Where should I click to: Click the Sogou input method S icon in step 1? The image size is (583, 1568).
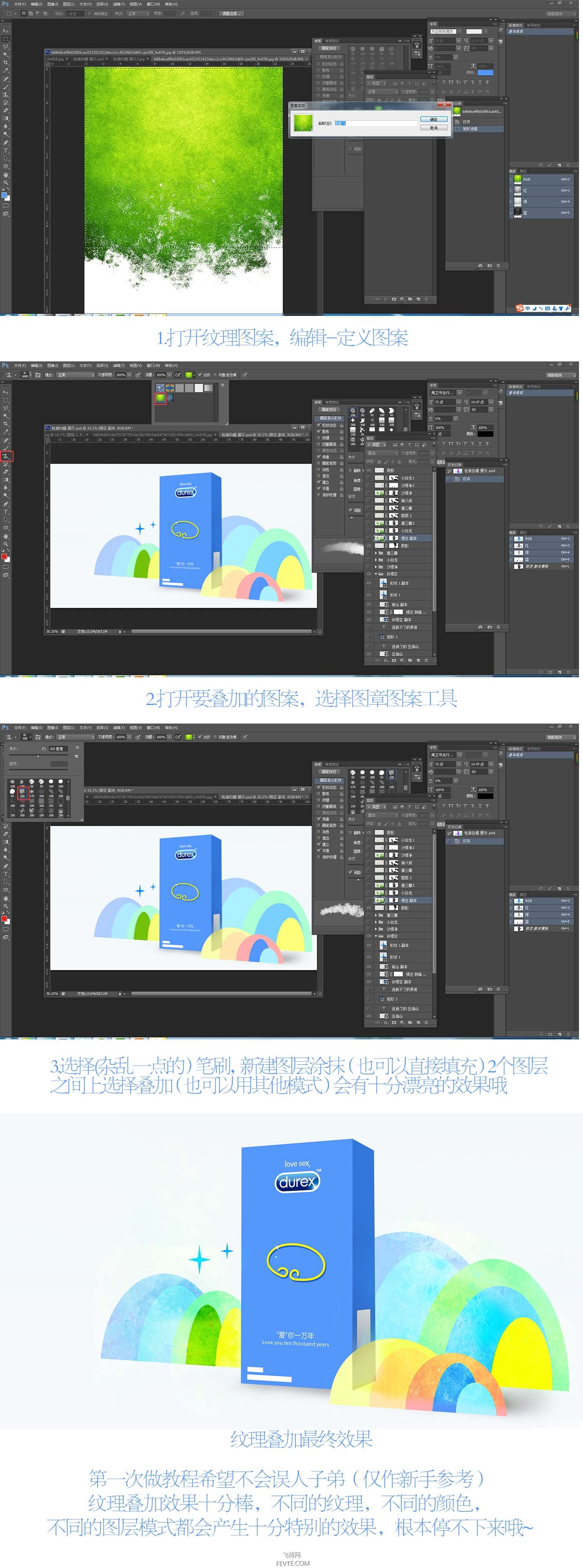(519, 308)
